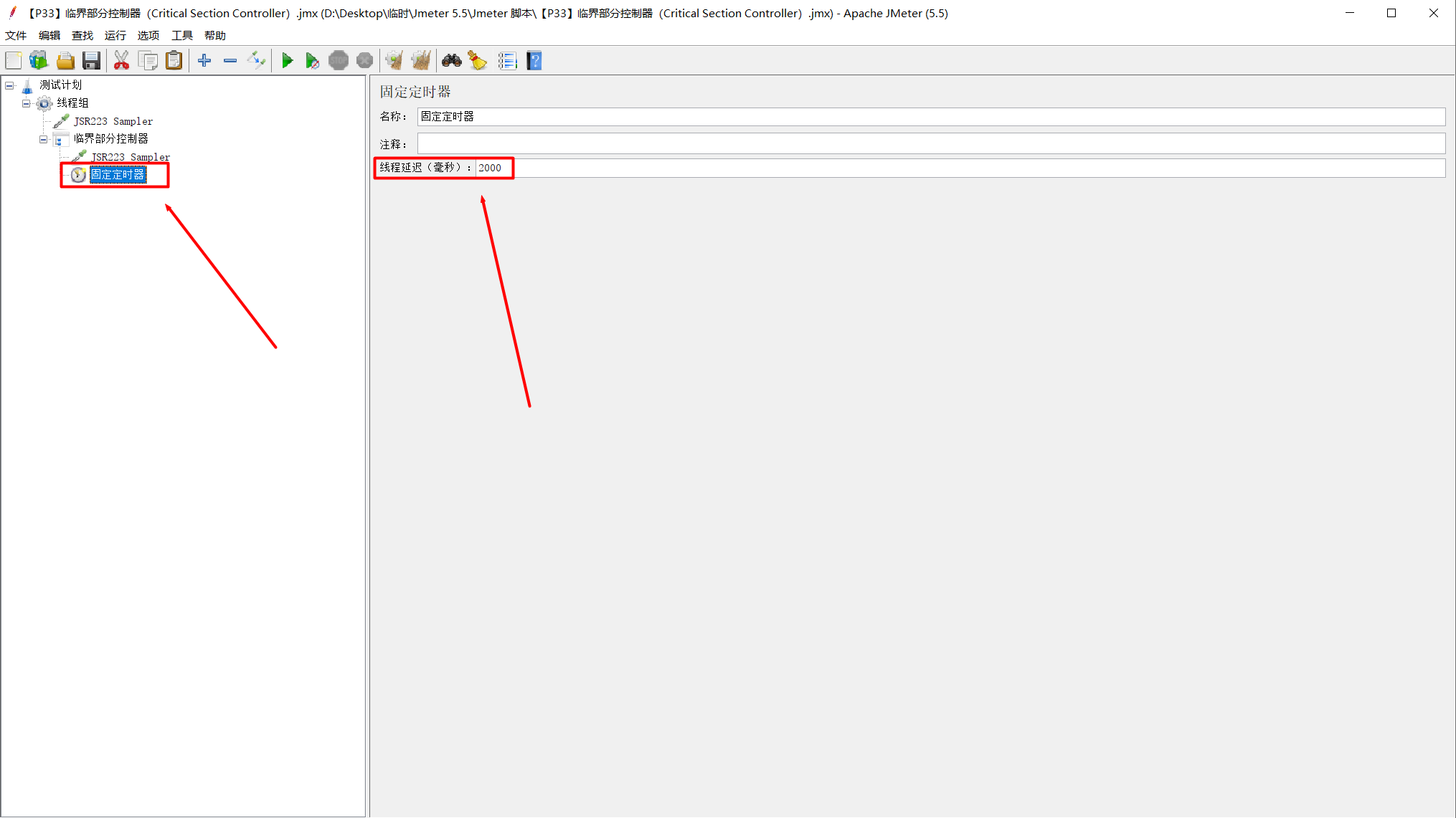Collapse the 临界部分控制器 node

(44, 139)
